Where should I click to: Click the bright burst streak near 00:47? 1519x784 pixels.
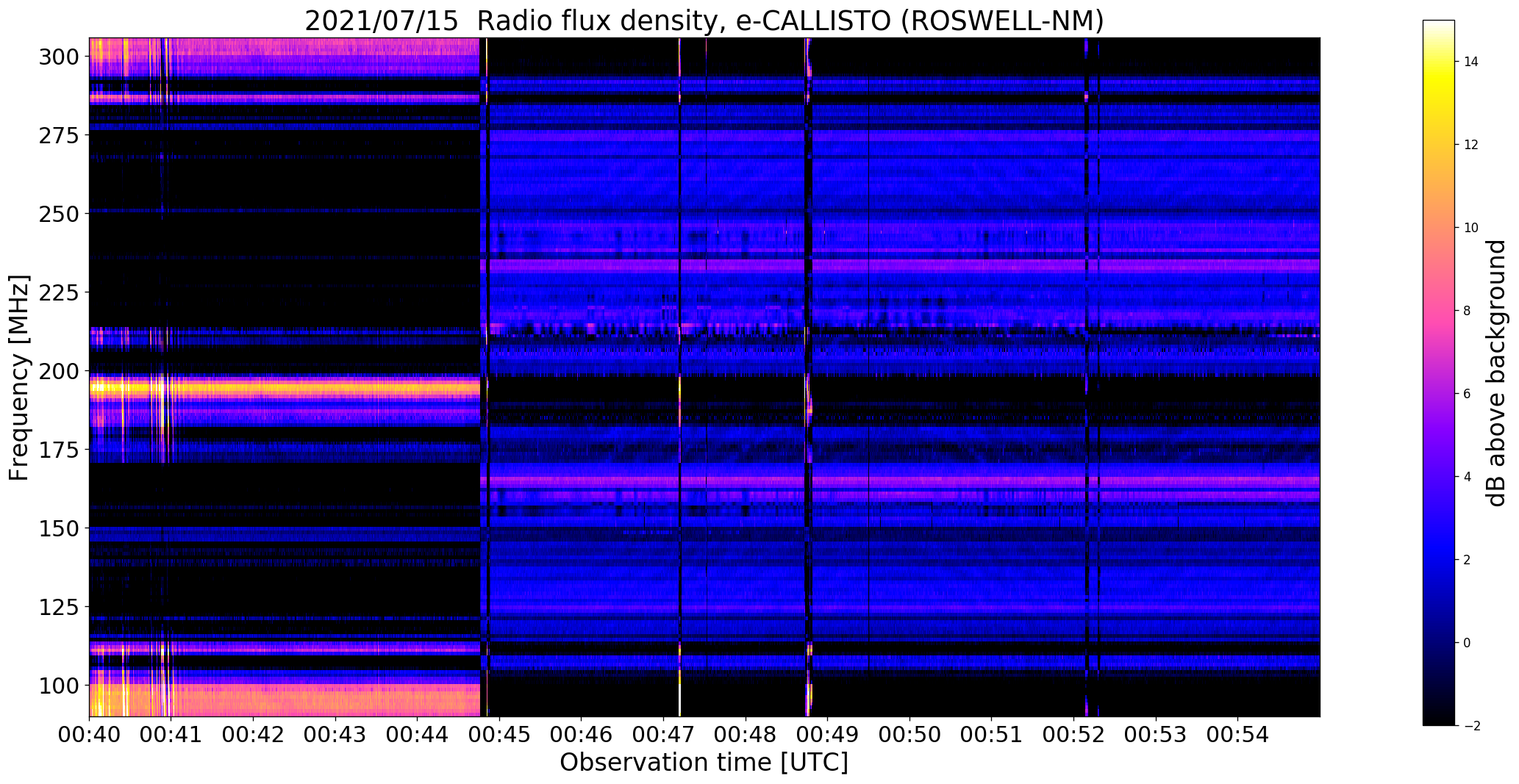[680, 377]
